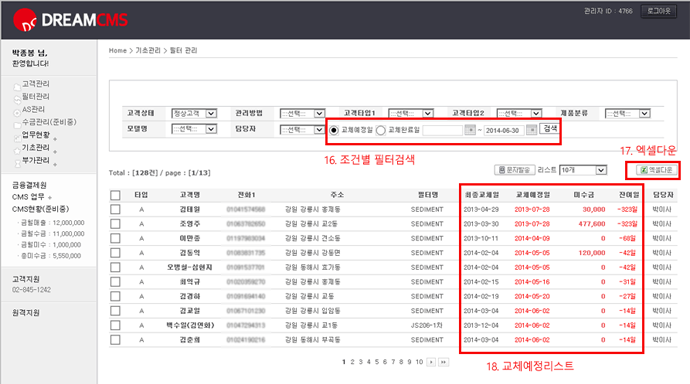Open the 모델명 dropdown

click(194, 129)
